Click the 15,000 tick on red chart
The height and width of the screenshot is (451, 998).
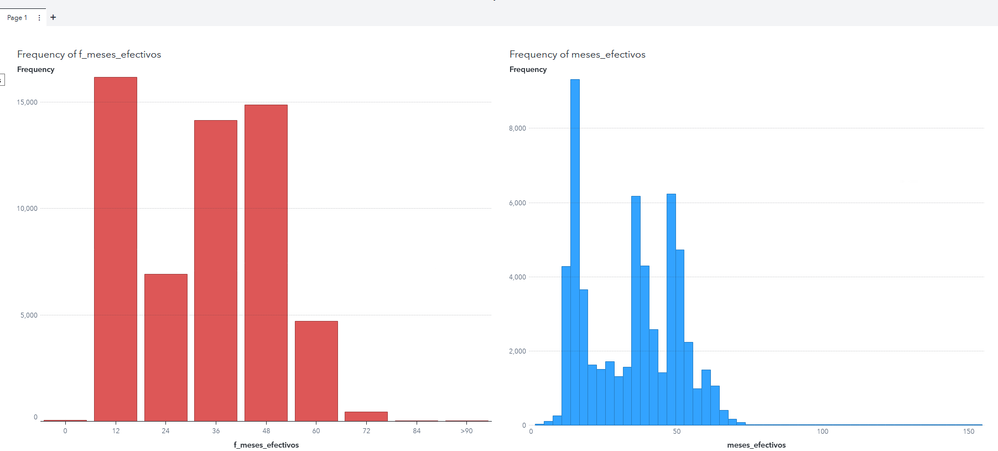[26, 102]
